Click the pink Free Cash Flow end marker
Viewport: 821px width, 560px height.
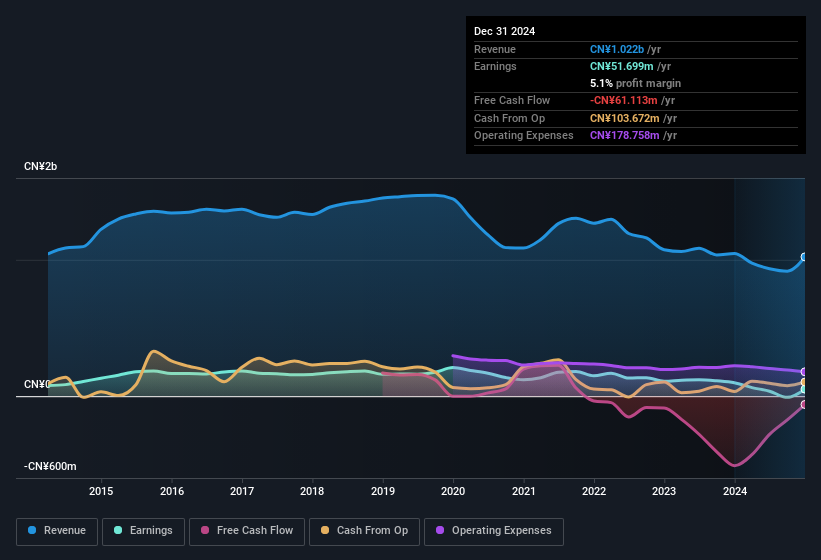(804, 405)
